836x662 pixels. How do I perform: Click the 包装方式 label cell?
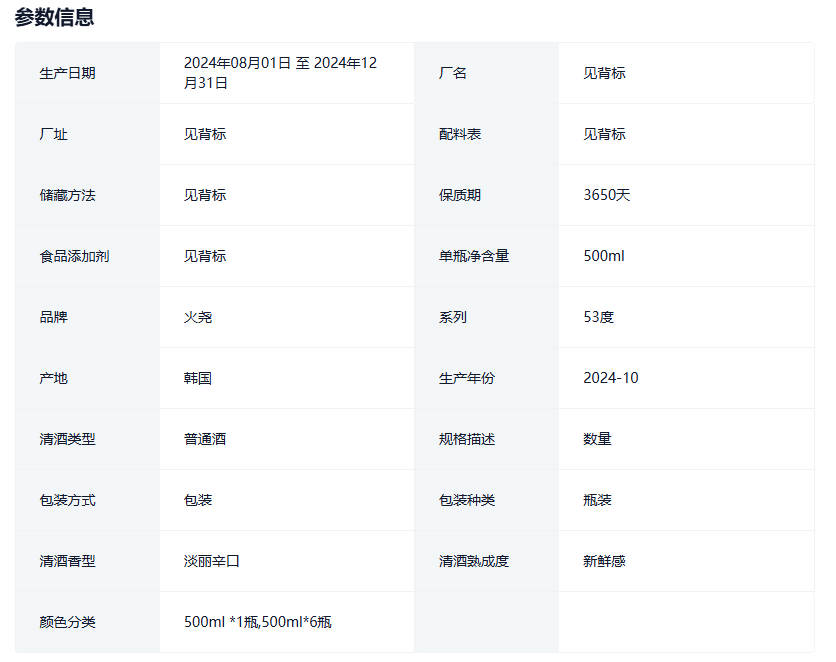pos(68,500)
